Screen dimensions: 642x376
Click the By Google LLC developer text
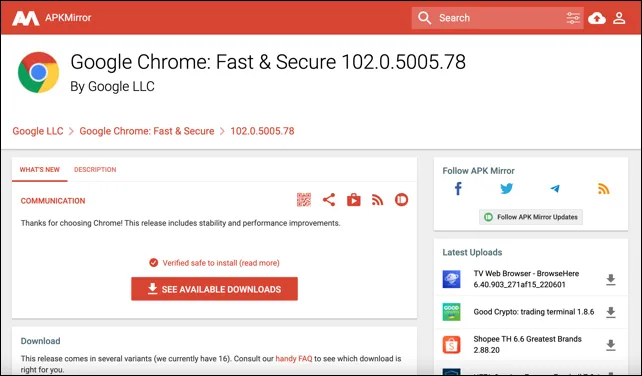(113, 86)
